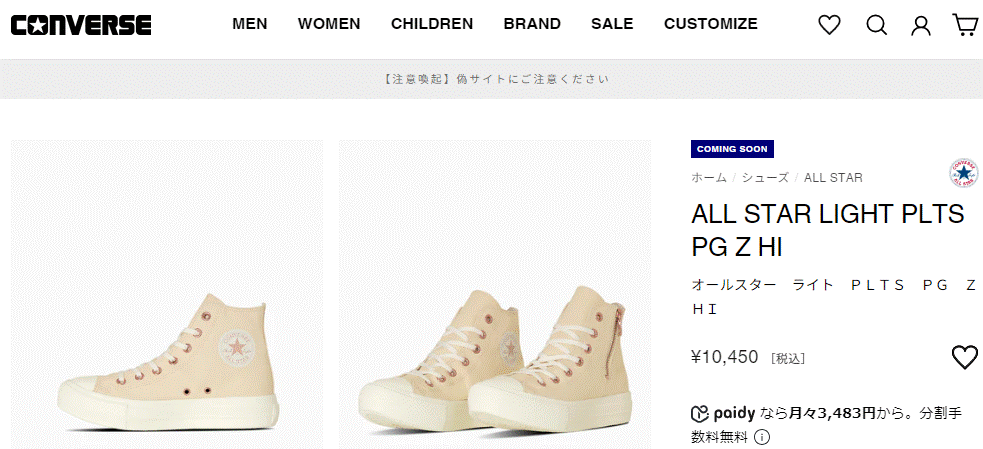Open the user account icon
The image size is (983, 449).
point(921,25)
